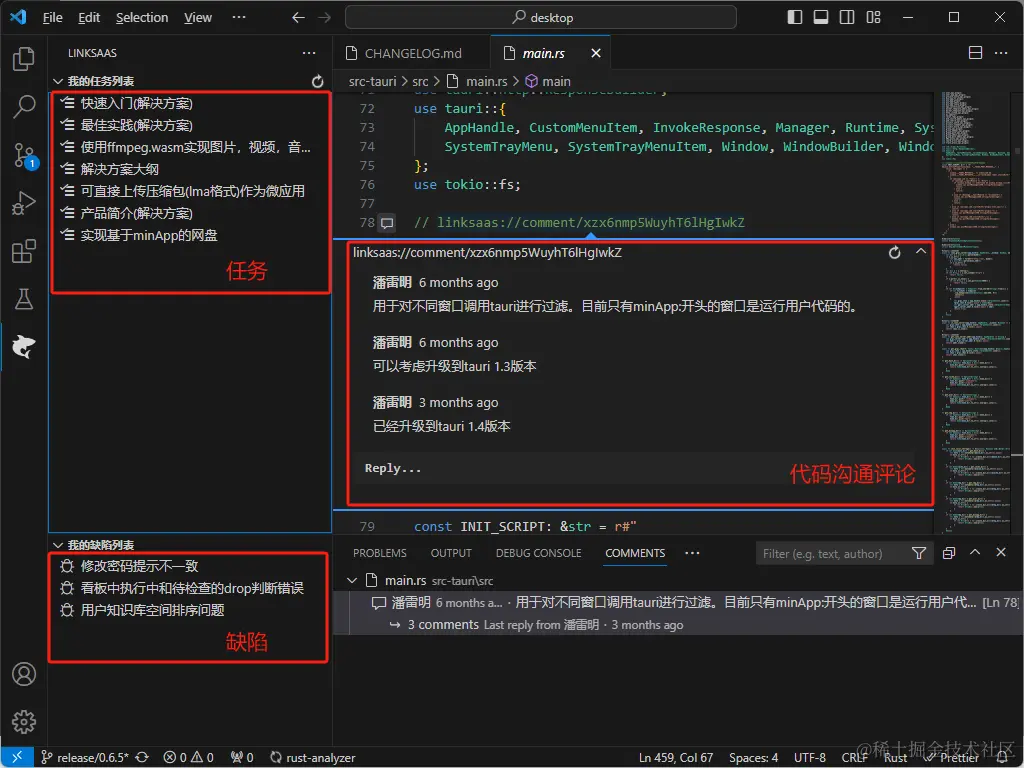Open Run and Debug view
Image resolution: width=1024 pixels, height=768 pixels.
24,203
